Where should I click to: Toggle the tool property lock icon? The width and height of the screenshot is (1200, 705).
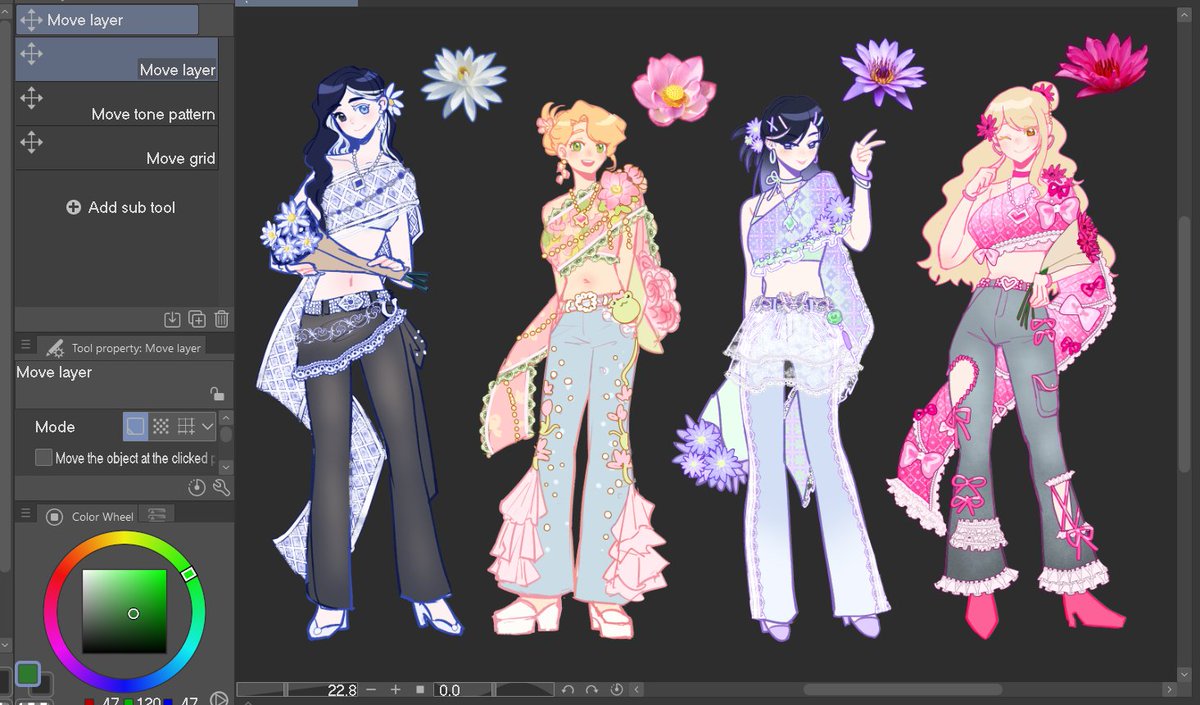(x=216, y=394)
